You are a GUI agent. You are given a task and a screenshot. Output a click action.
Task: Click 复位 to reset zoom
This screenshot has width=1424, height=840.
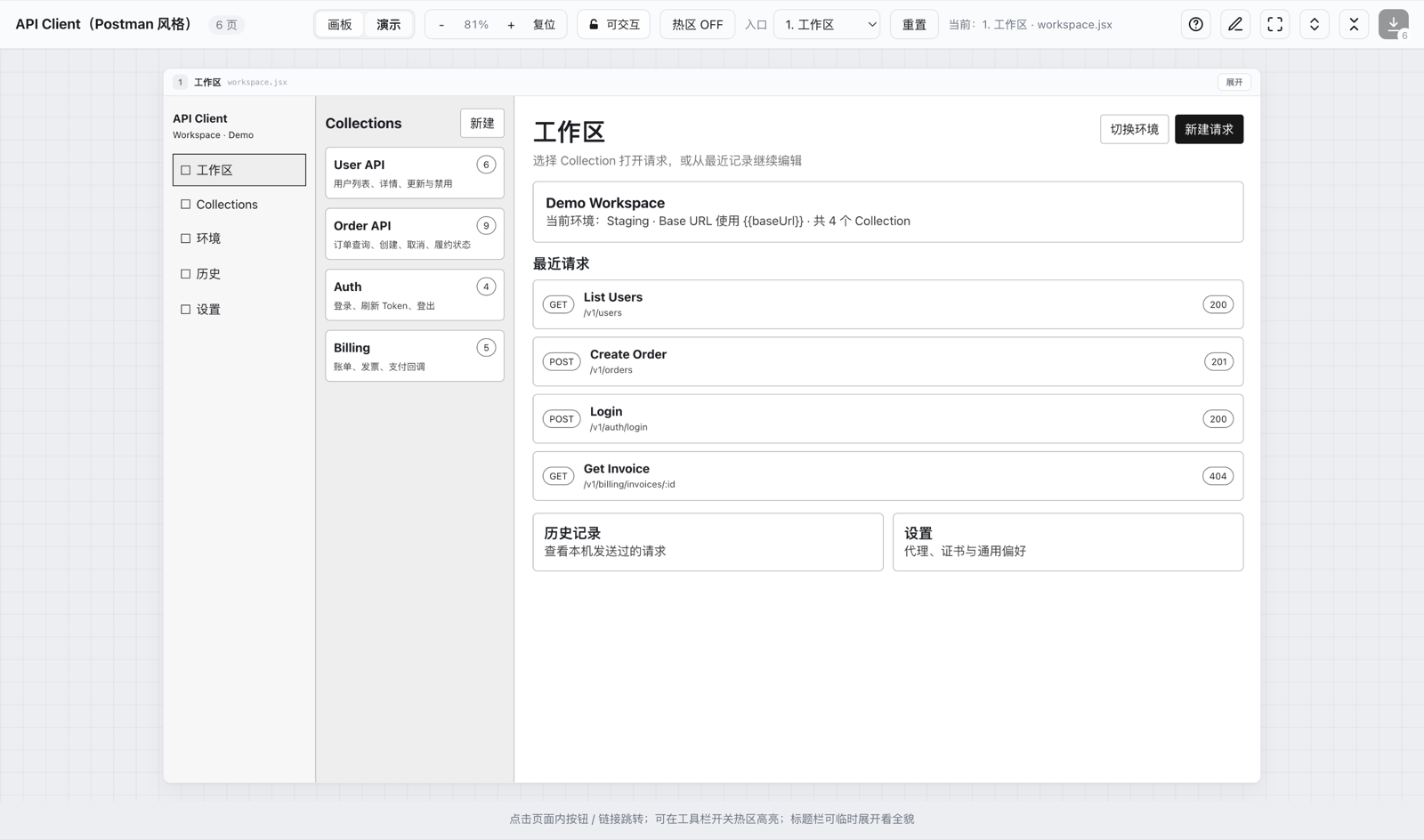[x=544, y=25]
